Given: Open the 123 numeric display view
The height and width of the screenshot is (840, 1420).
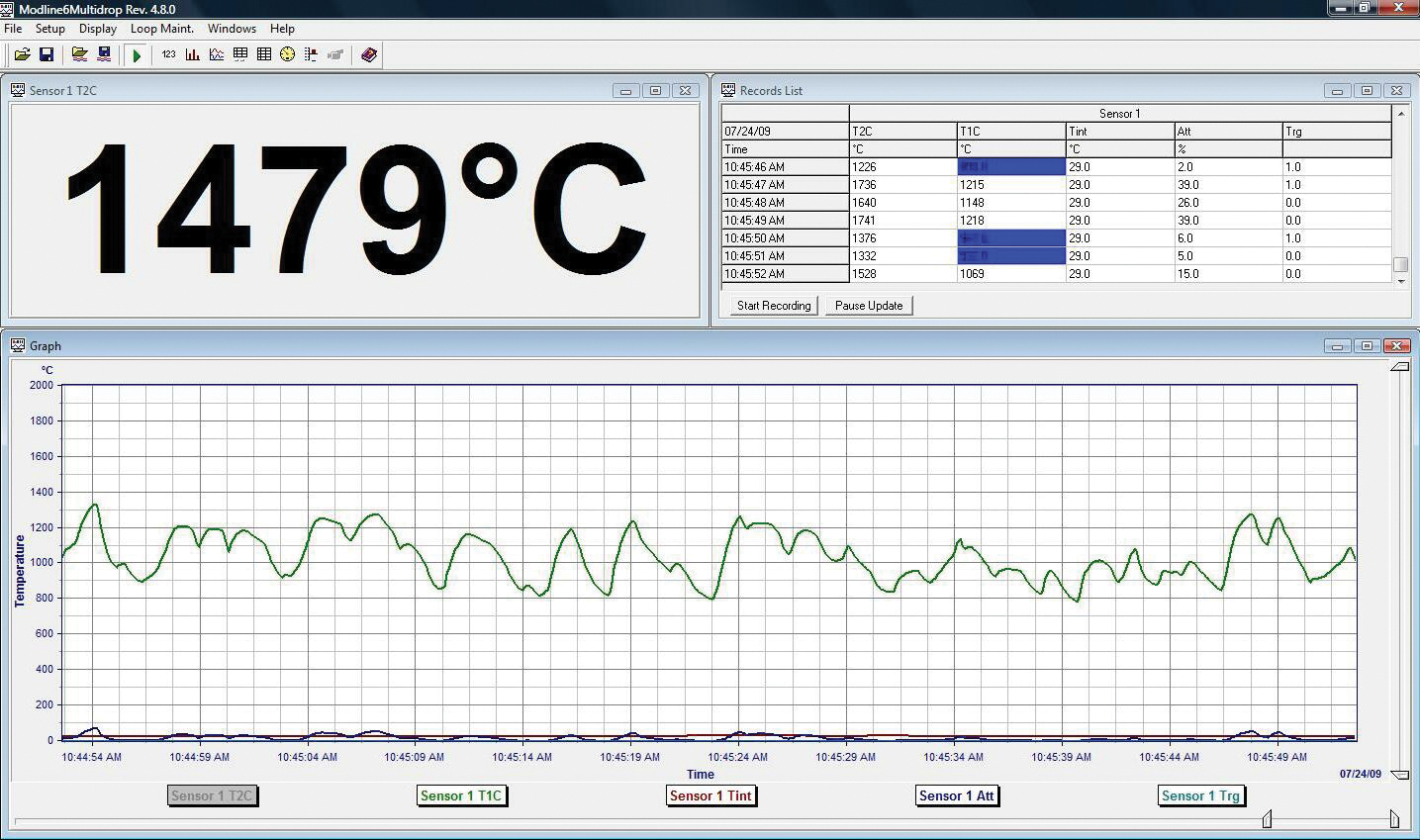Looking at the screenshot, I should [169, 54].
